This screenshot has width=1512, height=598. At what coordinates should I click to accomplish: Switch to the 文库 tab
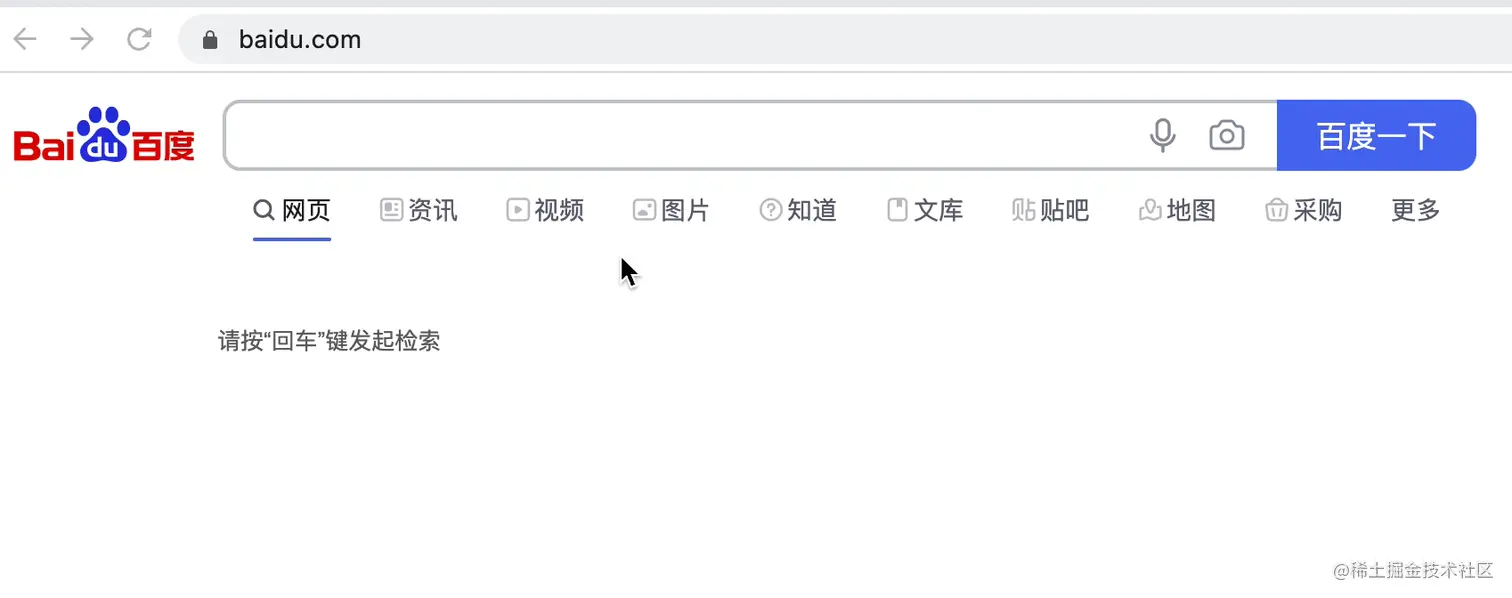(925, 210)
